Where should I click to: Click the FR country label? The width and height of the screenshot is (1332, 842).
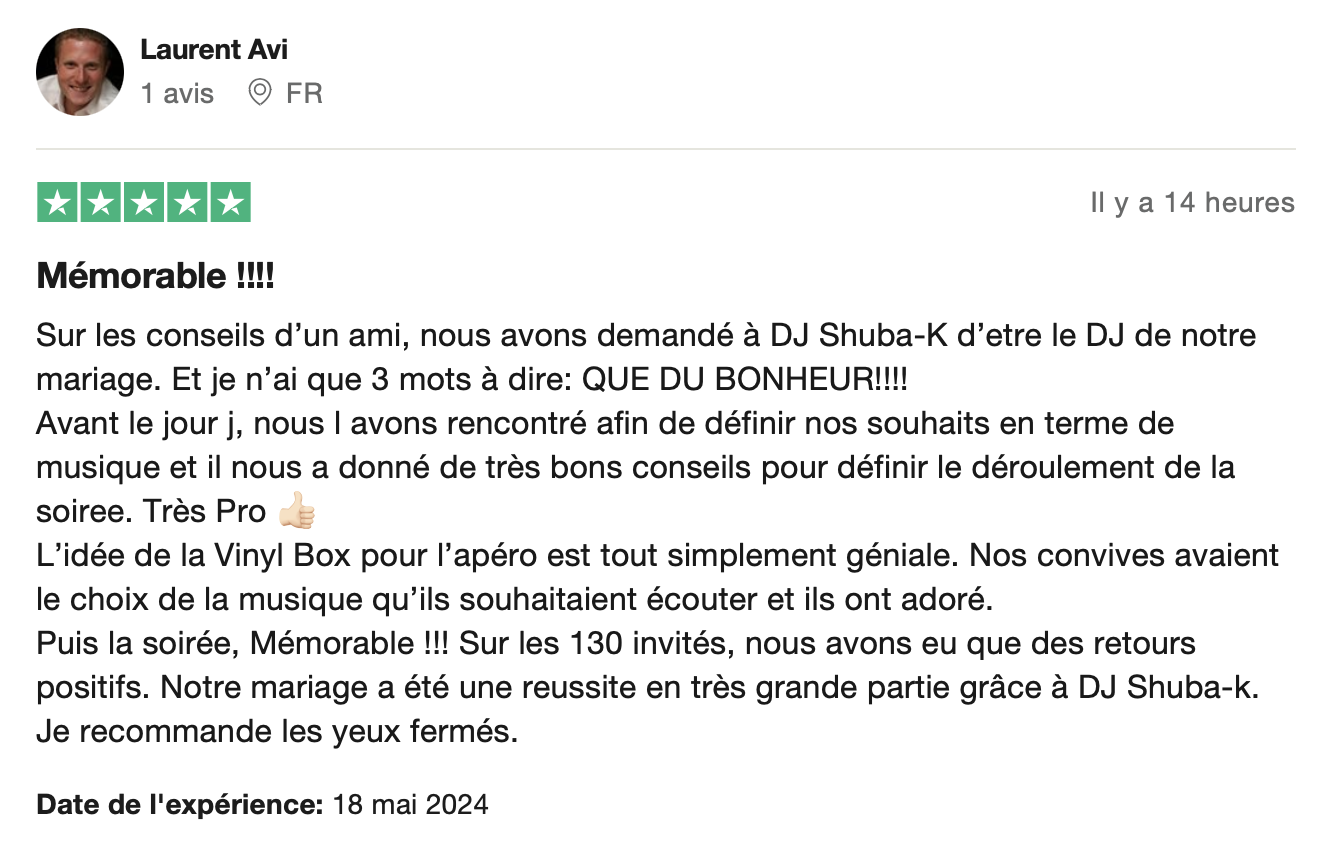(x=304, y=94)
